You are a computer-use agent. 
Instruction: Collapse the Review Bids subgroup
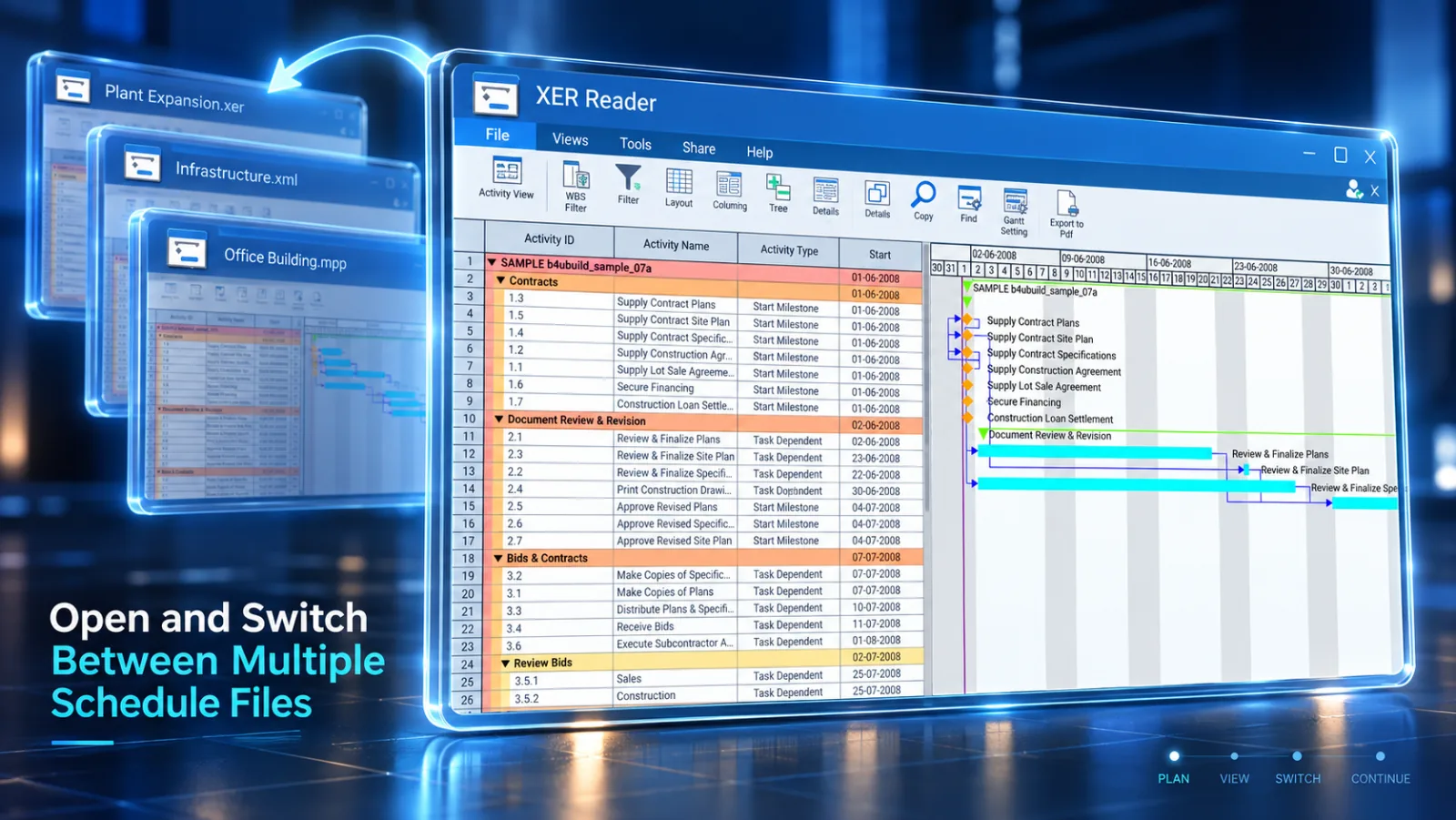click(x=505, y=663)
